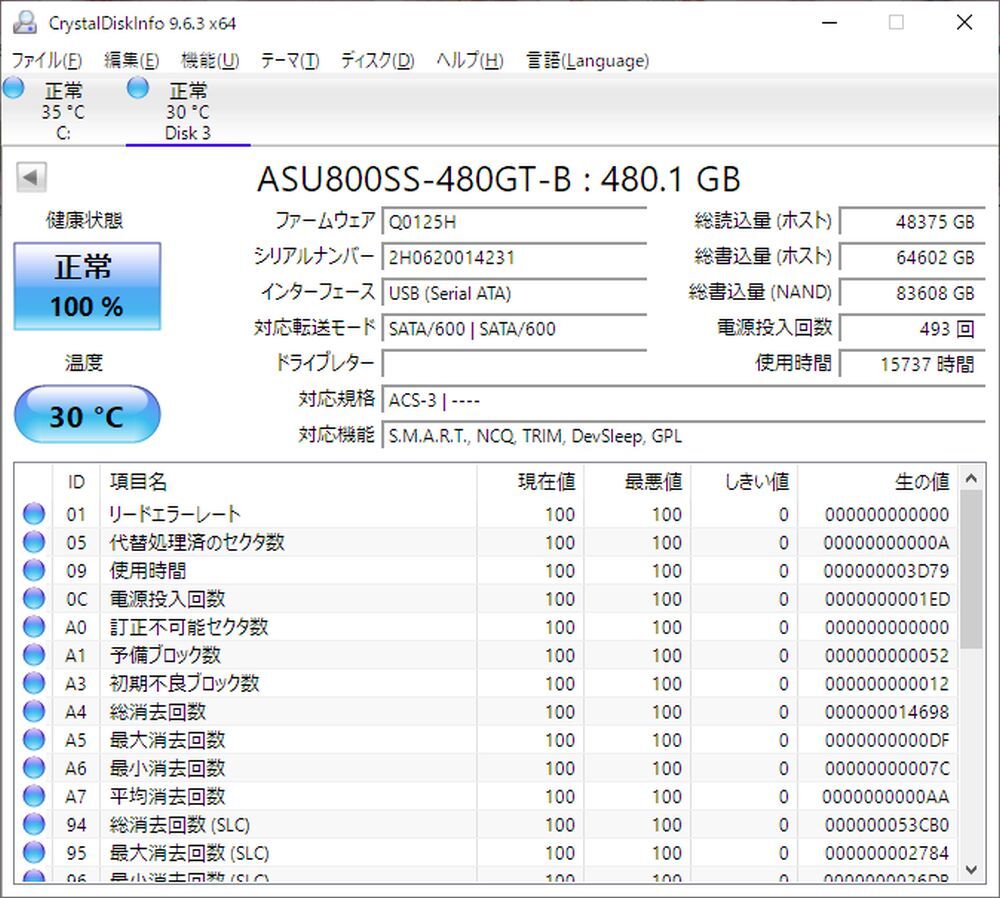Open the ディスク(D) menu
Image resolution: width=1000 pixels, height=898 pixels.
tap(378, 61)
